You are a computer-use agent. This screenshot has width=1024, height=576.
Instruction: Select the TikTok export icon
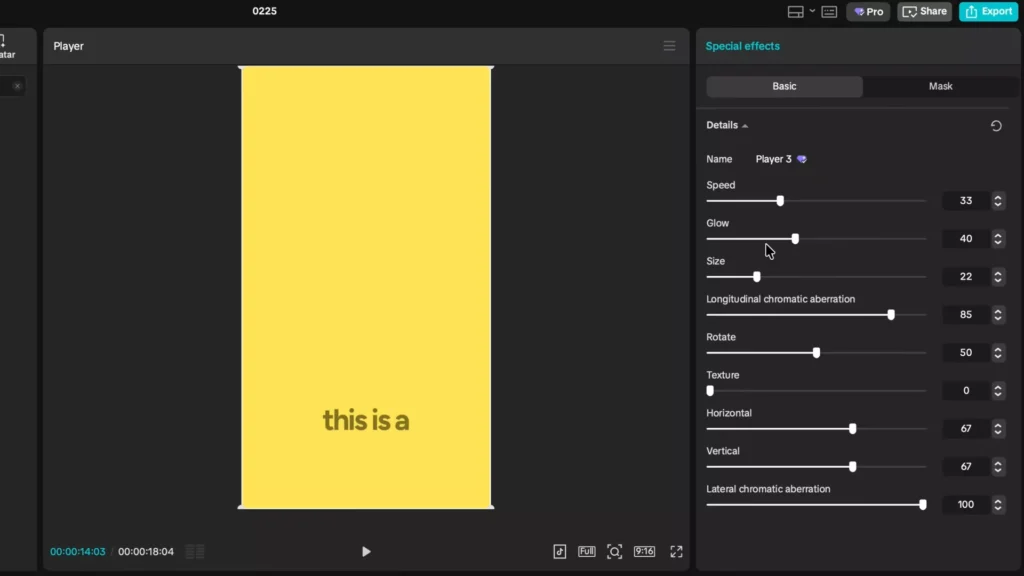click(x=559, y=551)
